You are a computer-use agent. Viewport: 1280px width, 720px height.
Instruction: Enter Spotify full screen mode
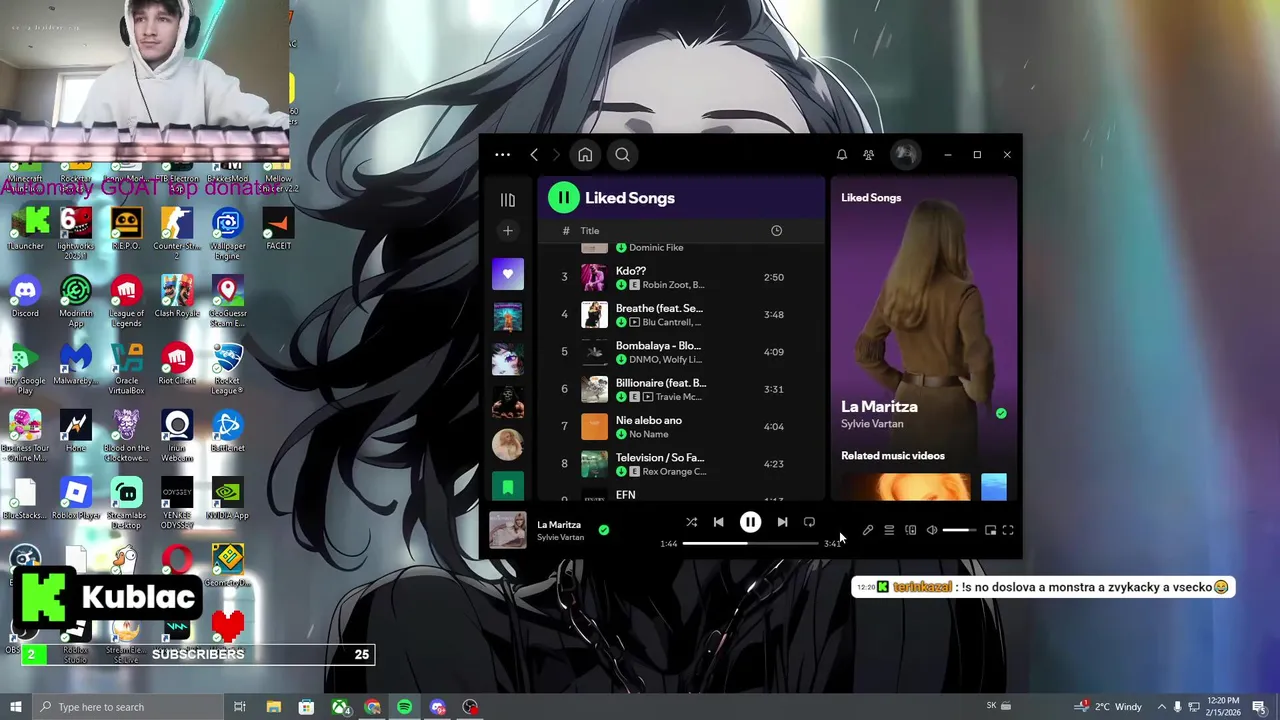click(x=1008, y=531)
